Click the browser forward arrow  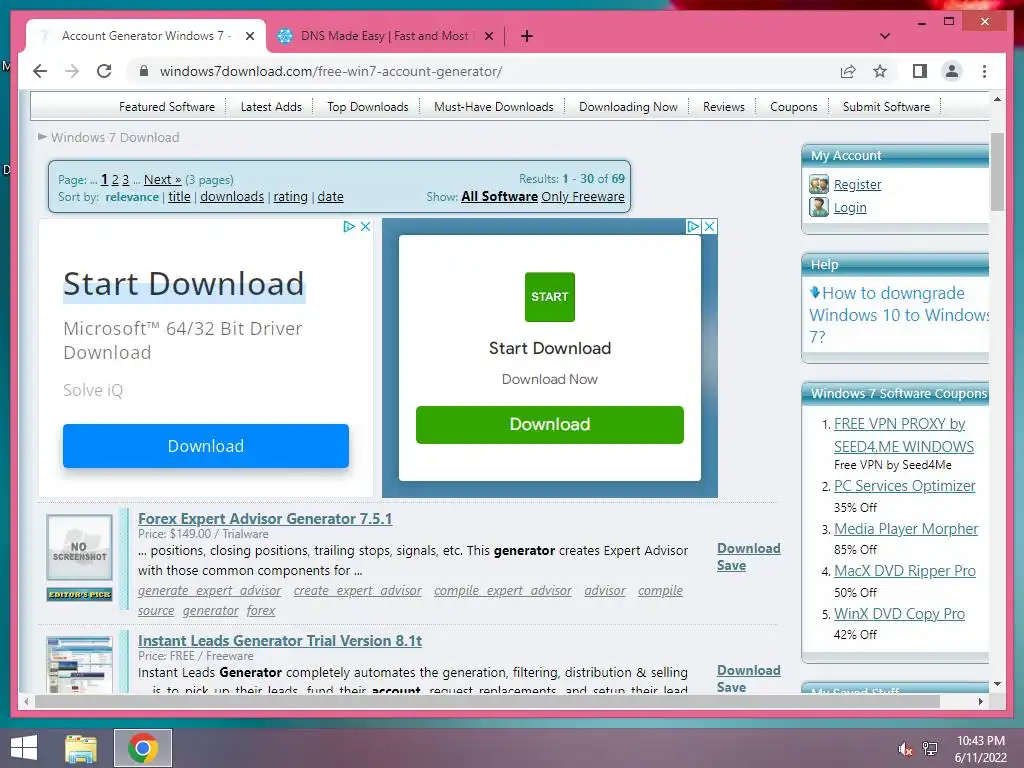click(72, 71)
